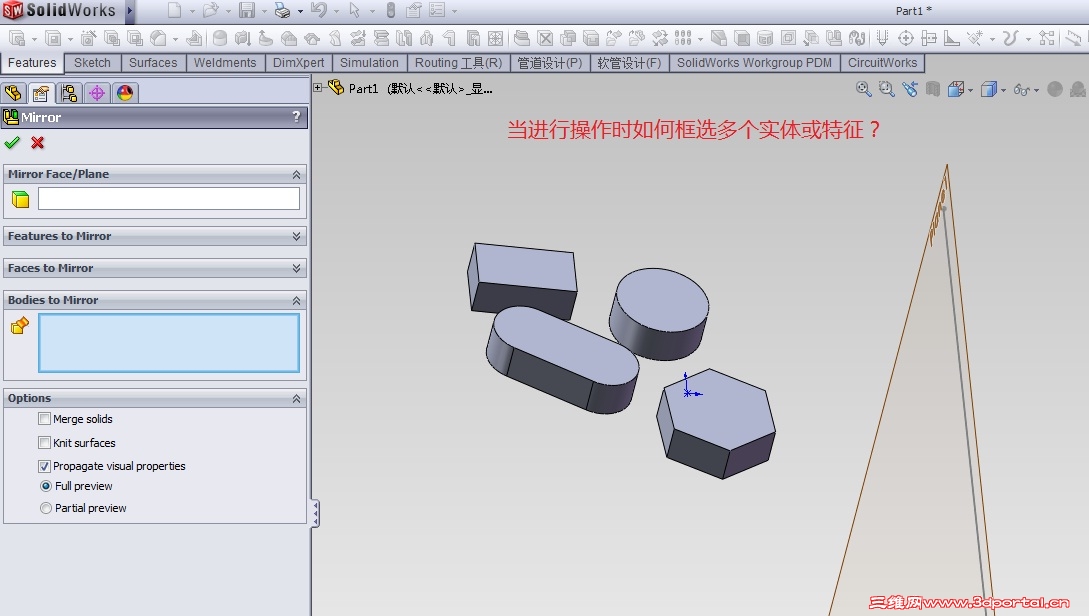Switch to the Sketch tab

point(92,63)
